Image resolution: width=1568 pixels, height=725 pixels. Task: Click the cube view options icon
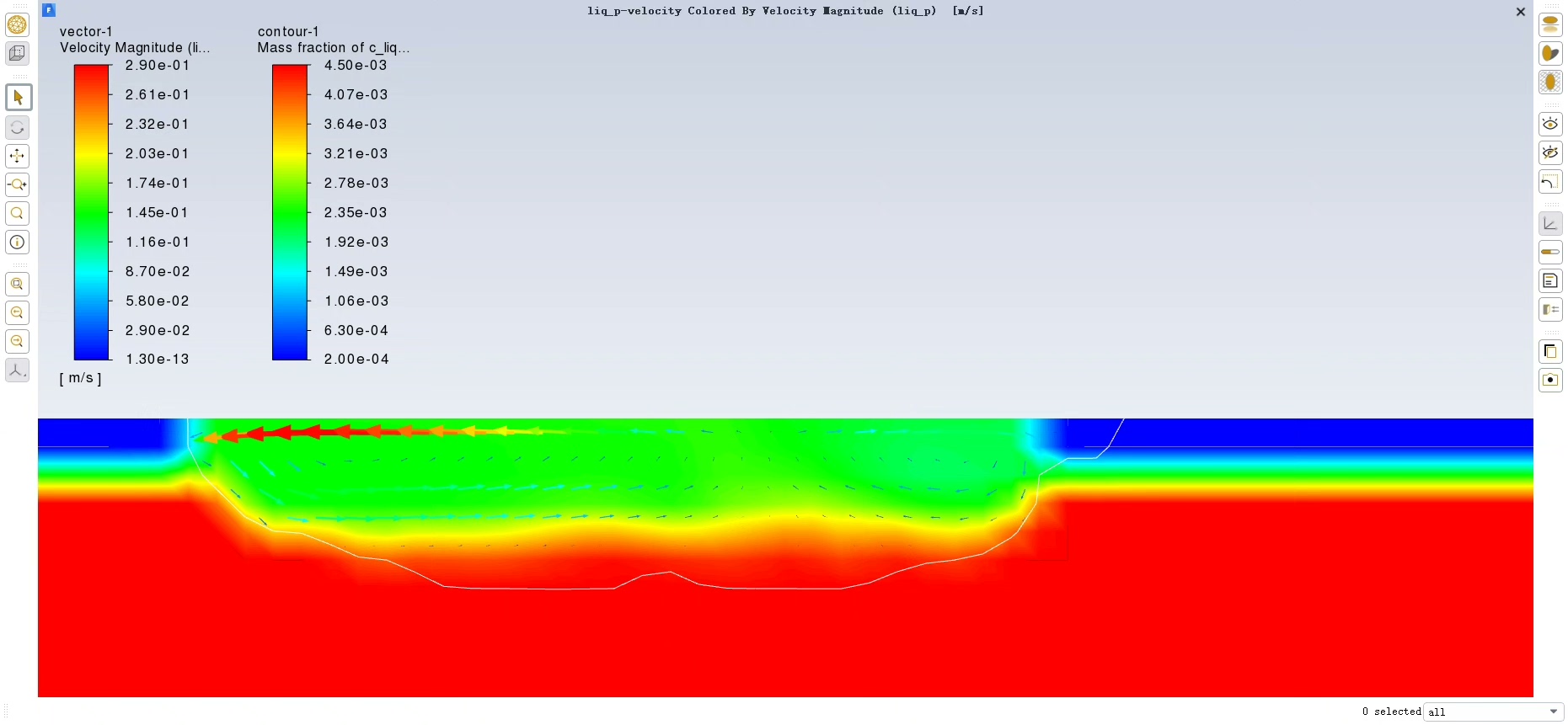(17, 53)
